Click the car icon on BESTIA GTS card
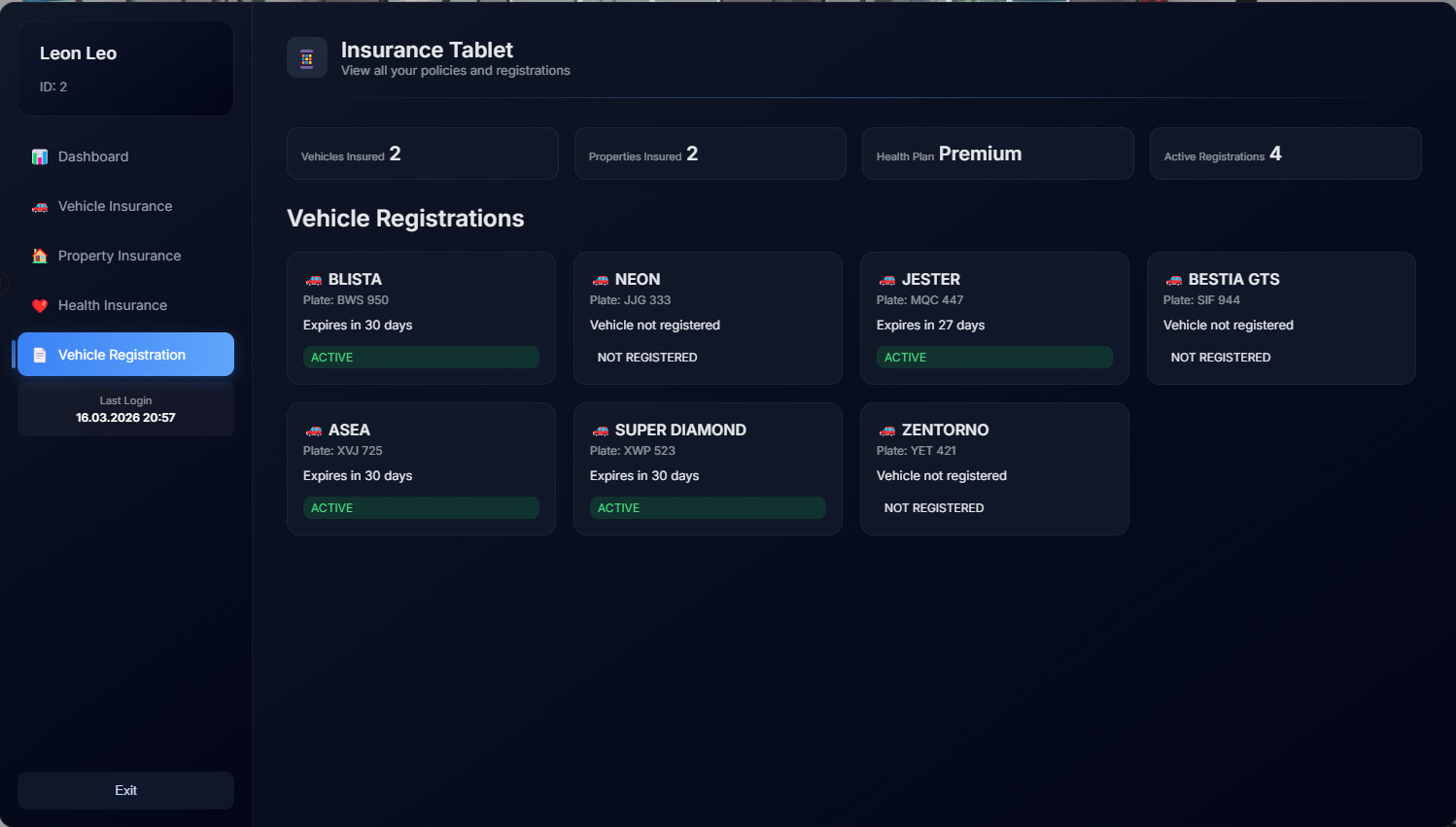 [1174, 280]
